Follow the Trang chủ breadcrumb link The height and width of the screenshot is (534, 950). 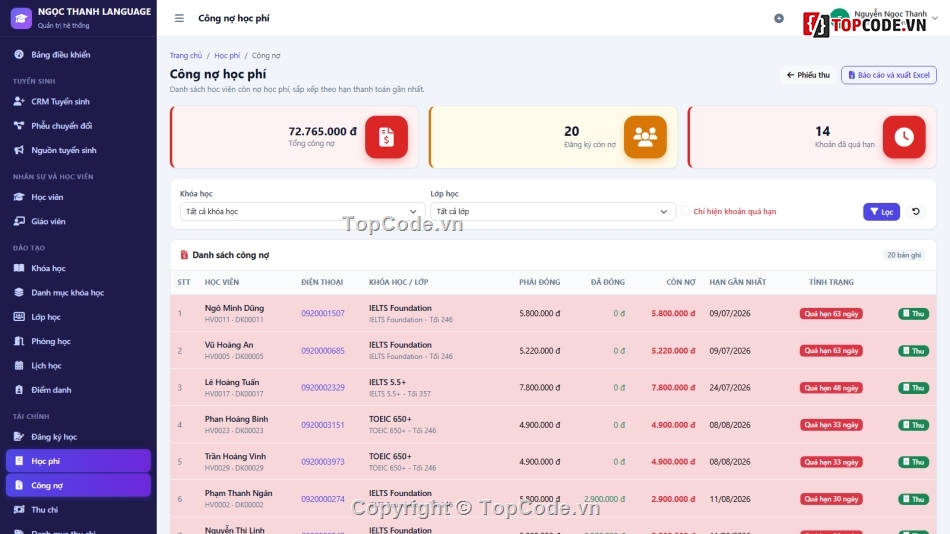click(x=186, y=55)
